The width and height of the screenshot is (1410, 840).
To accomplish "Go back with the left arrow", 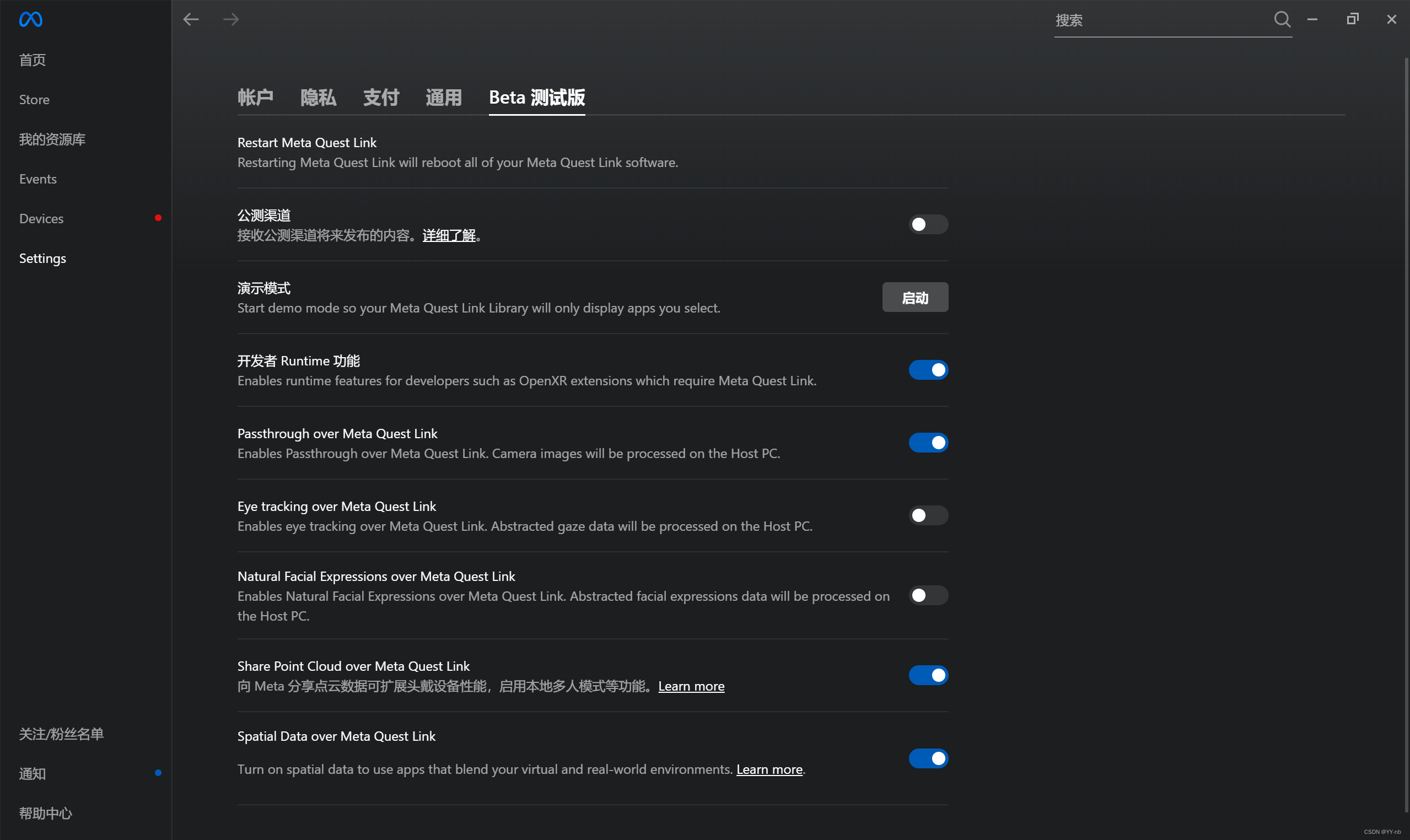I will pos(191,20).
